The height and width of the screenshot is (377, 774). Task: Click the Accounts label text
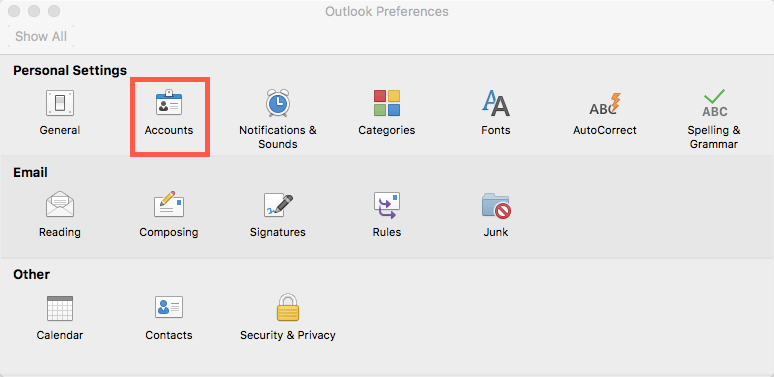pos(169,130)
